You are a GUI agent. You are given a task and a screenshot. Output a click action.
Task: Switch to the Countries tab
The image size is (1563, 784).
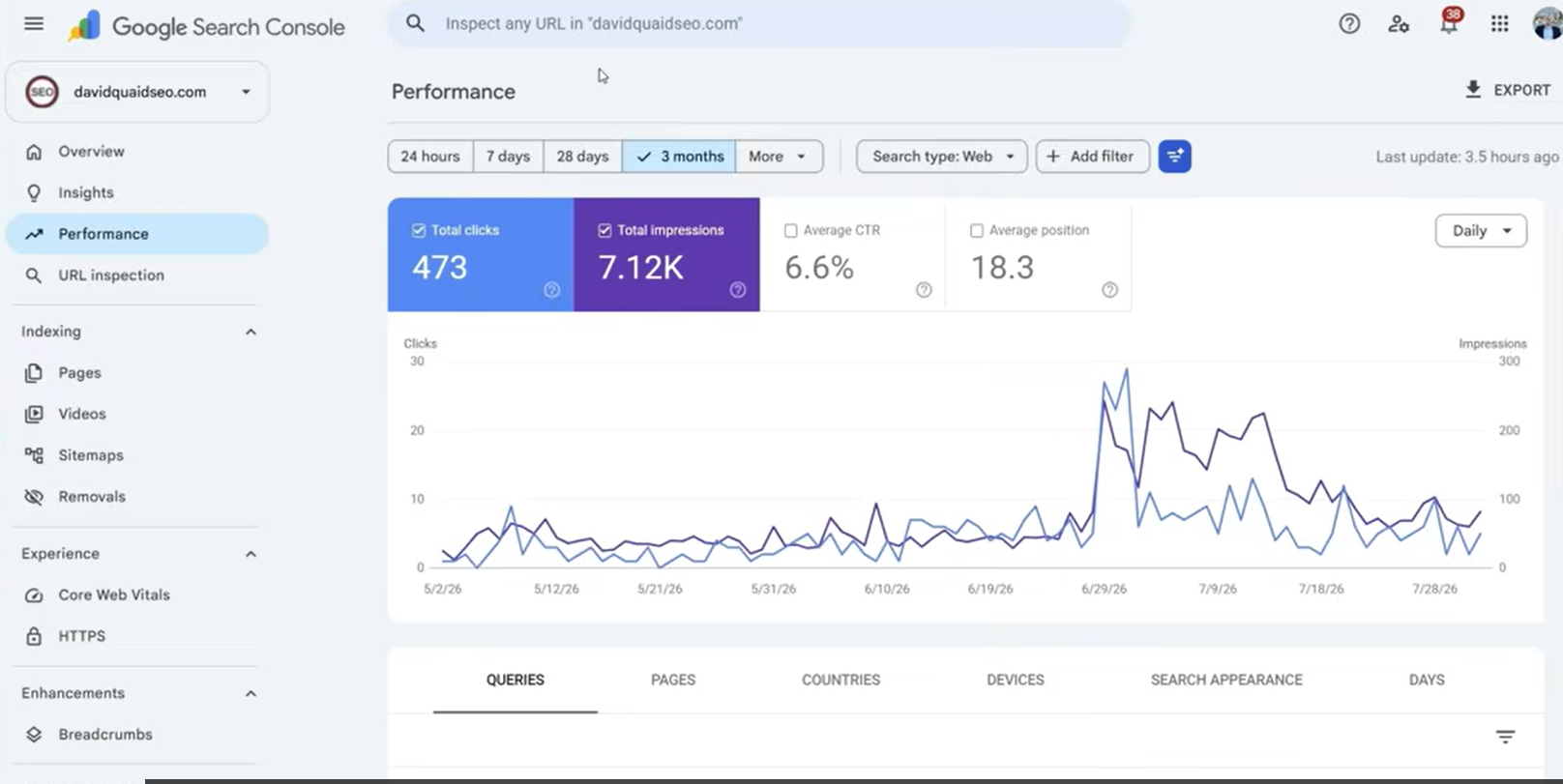point(840,680)
